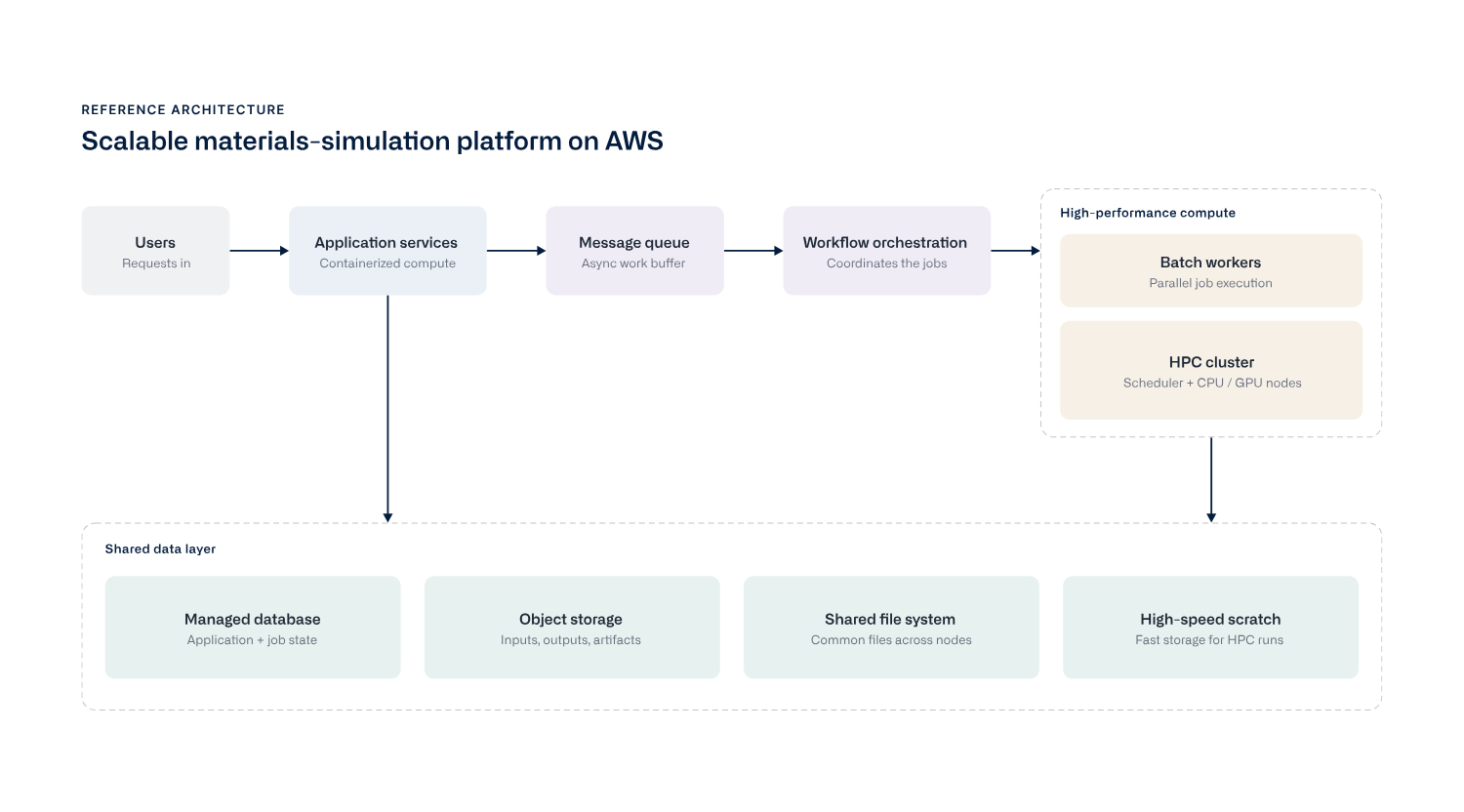
Task: Select the Users box
Action: click(155, 251)
